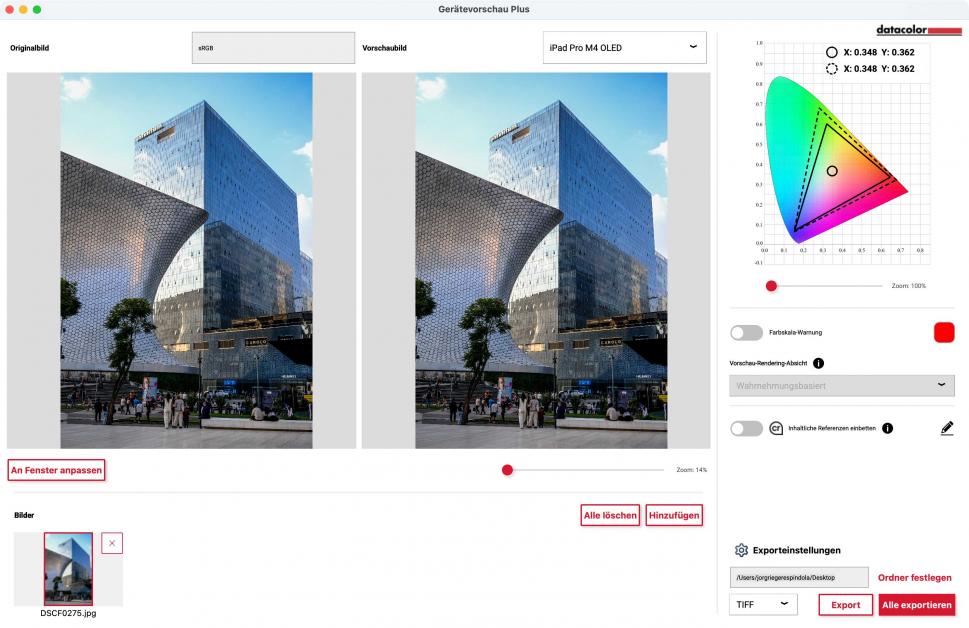Click the Alle exportieren button
969x628 pixels.
click(x=916, y=605)
